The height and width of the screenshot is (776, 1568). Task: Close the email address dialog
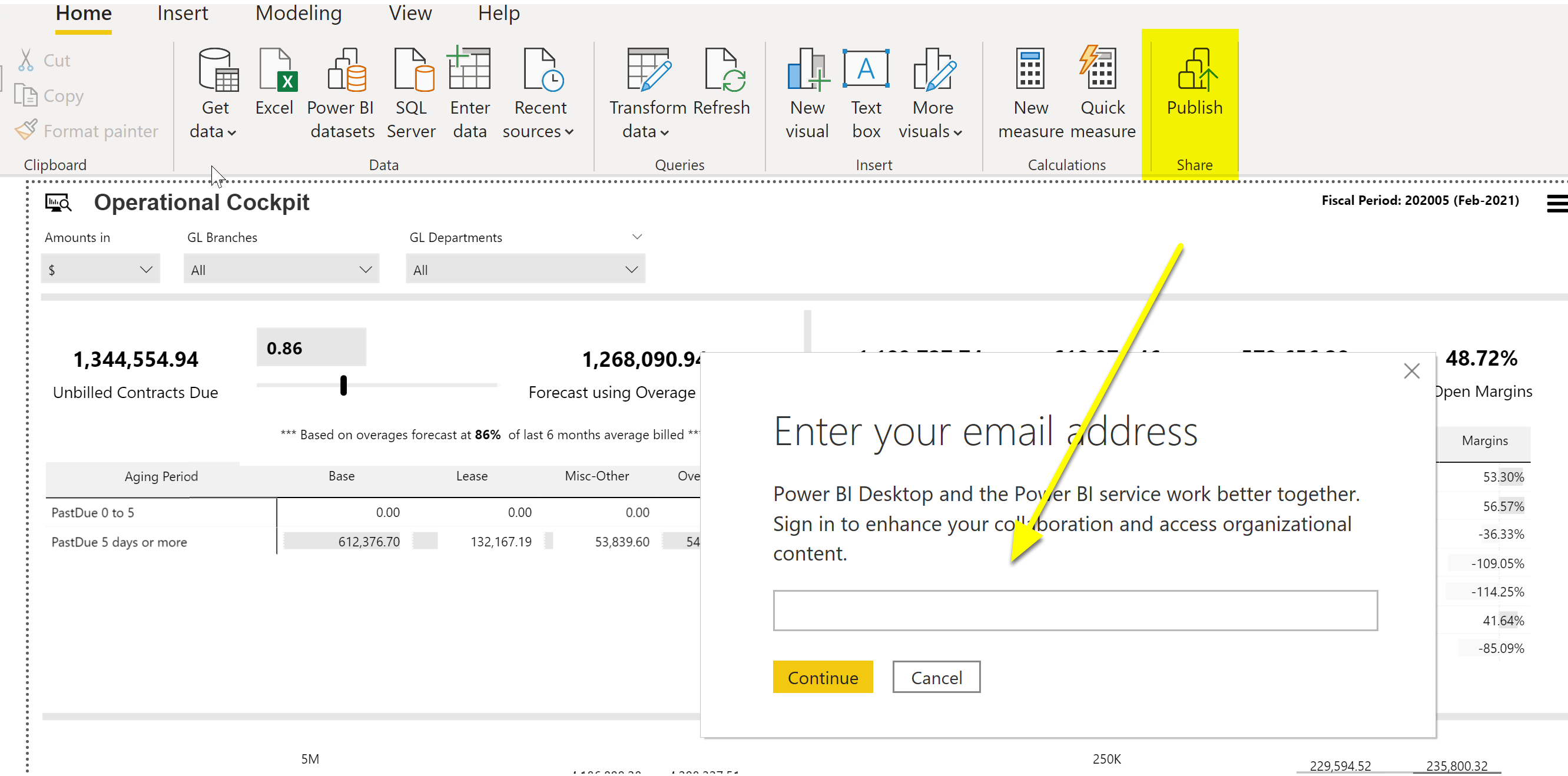pos(1411,372)
